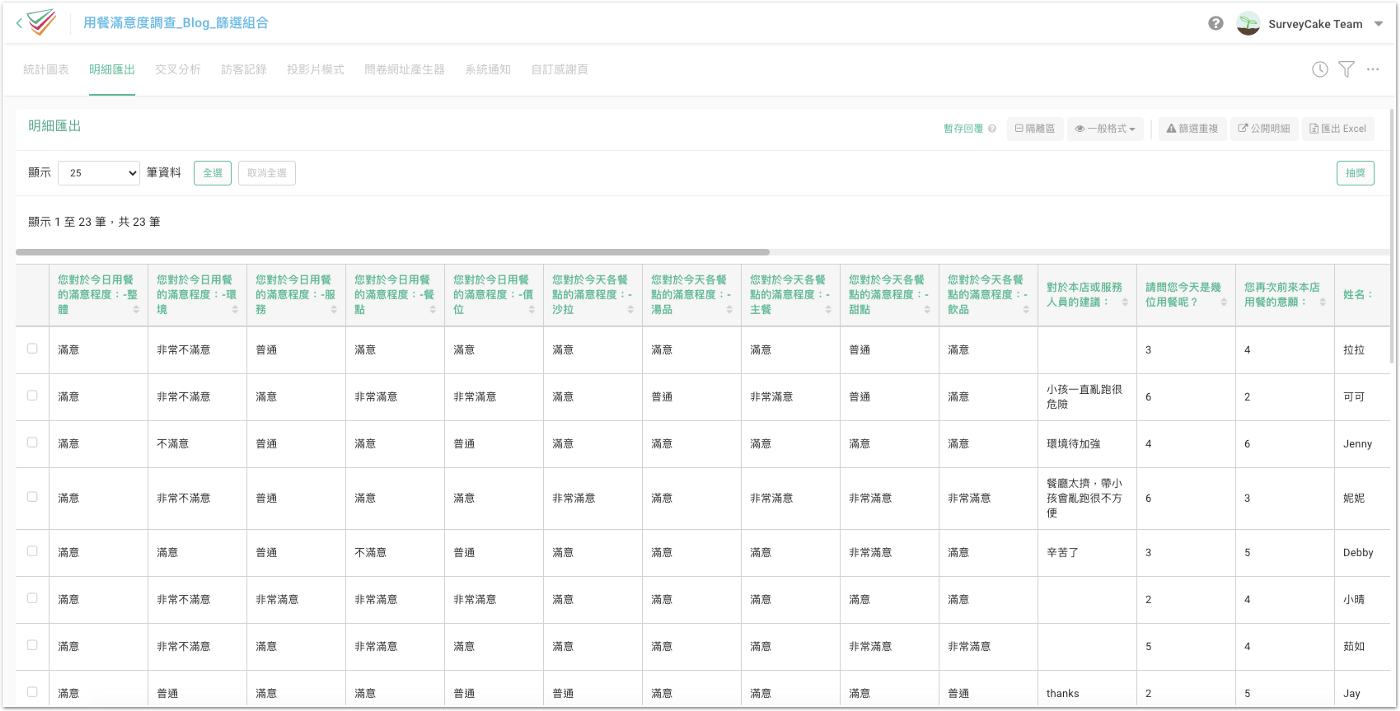Click the SurveyCake checkmark logo
Screen dimensions: 1400x711
(x=43, y=22)
